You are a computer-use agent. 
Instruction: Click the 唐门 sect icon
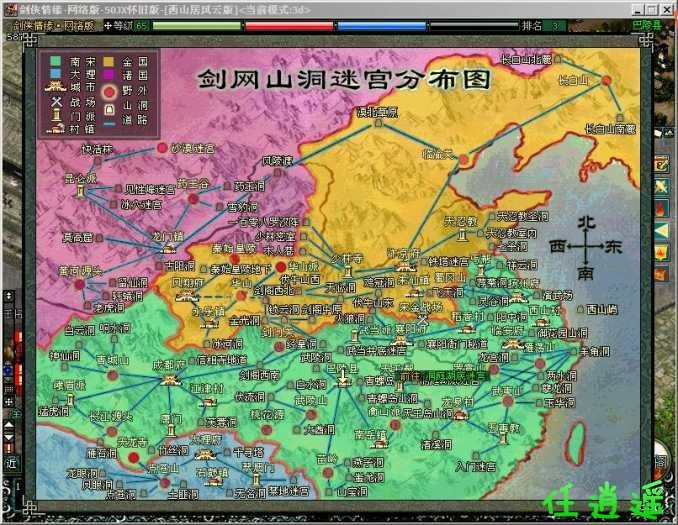[172, 430]
